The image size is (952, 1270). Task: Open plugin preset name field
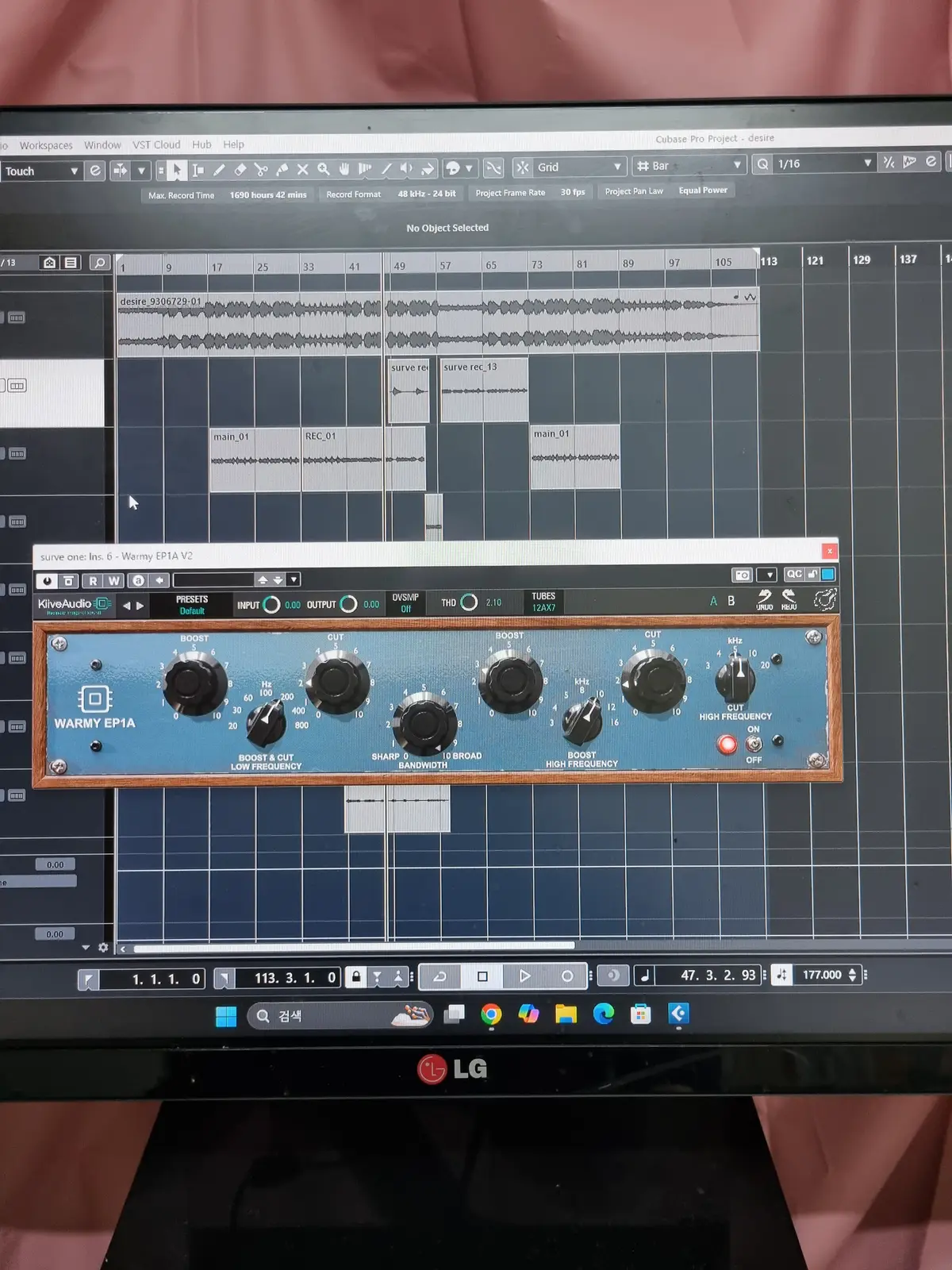click(x=213, y=580)
